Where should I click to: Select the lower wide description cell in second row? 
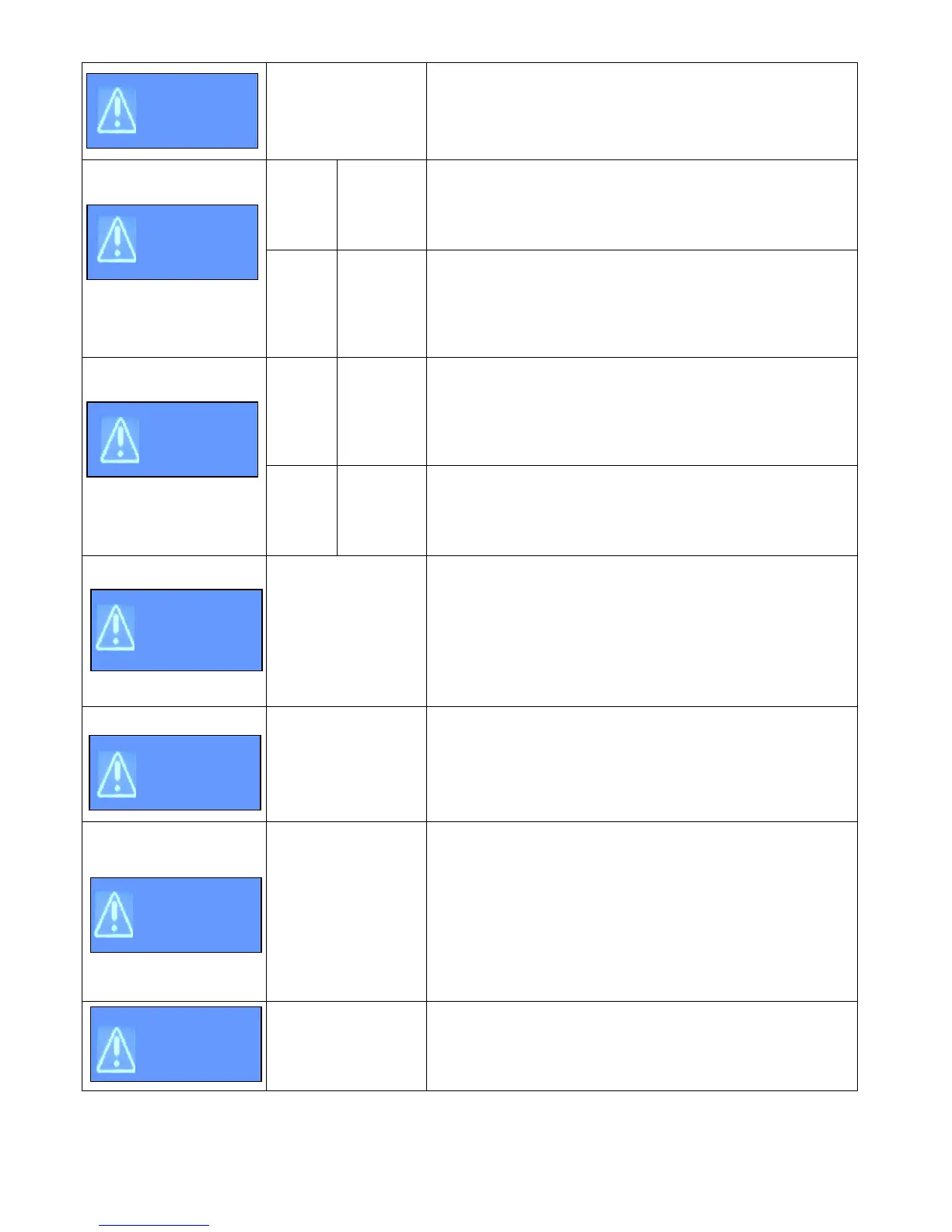coord(642,303)
